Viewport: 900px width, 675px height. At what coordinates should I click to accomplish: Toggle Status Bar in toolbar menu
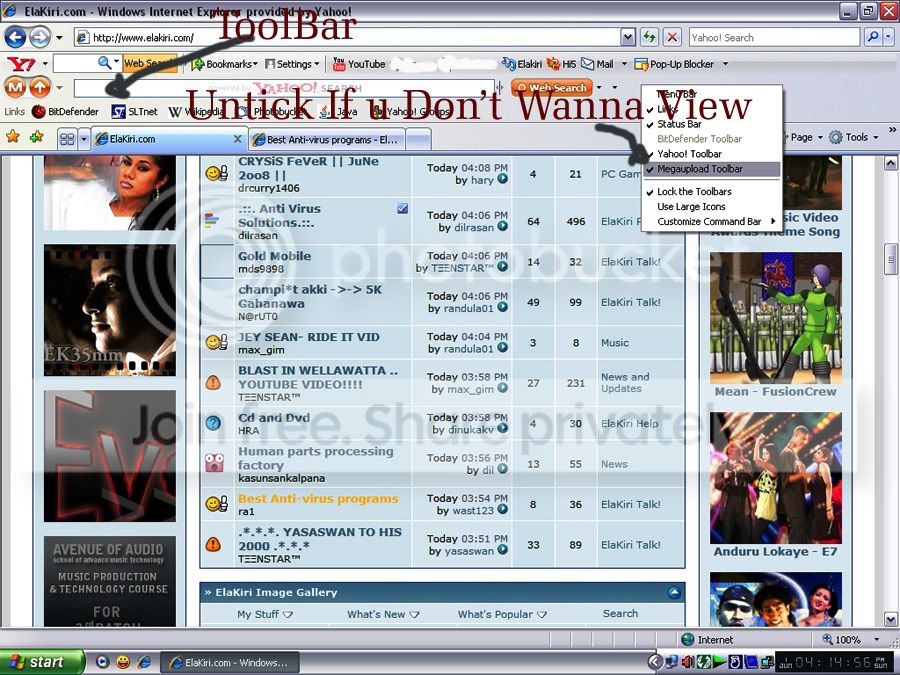tap(711, 124)
